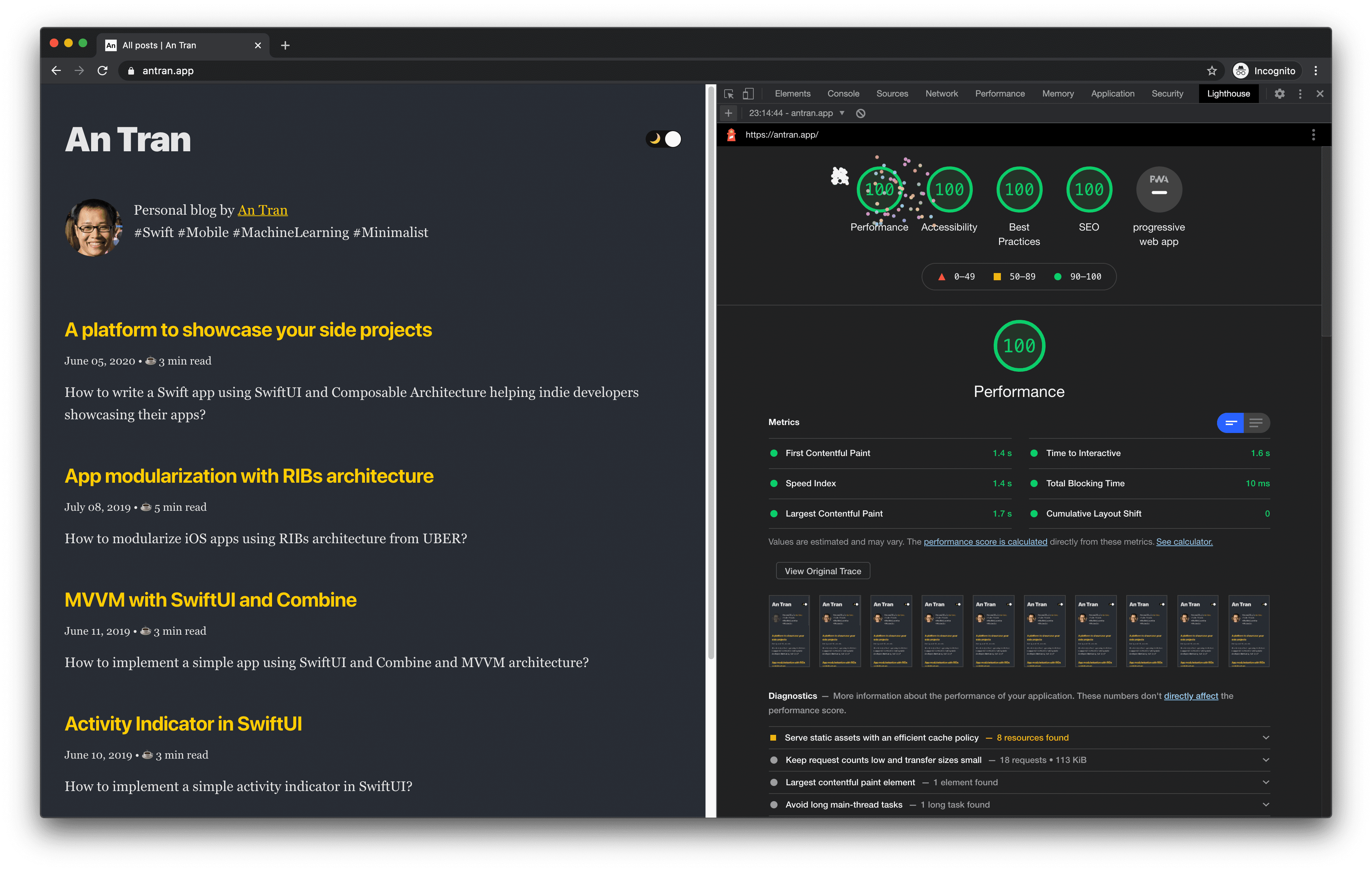Click the An Tran blog title heading

[x=128, y=139]
